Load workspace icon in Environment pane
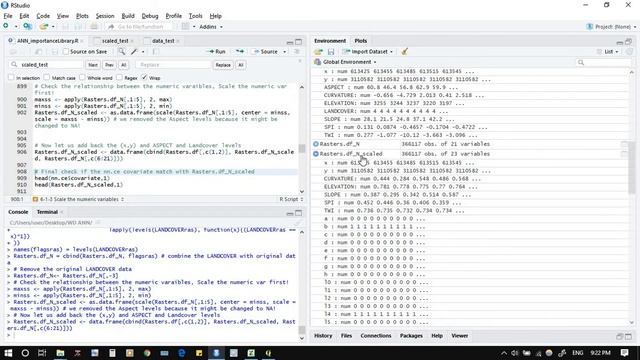The width and height of the screenshot is (640, 360). [x=318, y=51]
